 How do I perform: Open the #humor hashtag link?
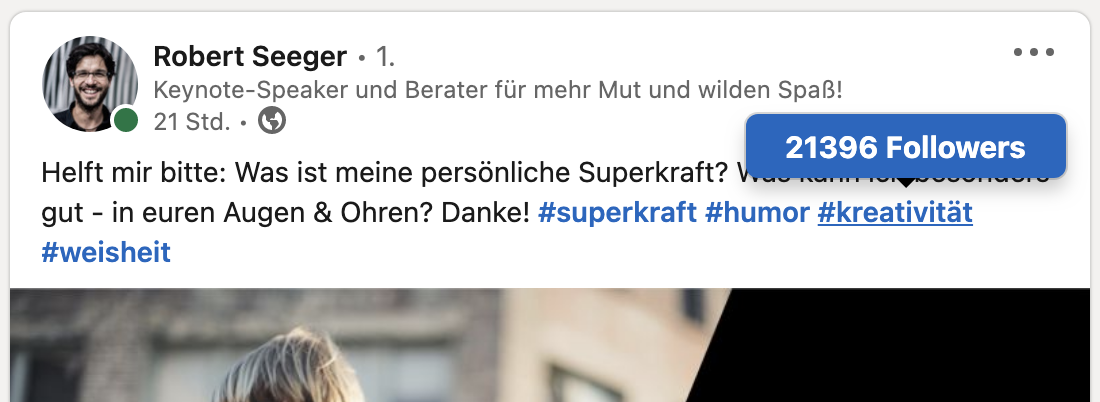(x=757, y=213)
